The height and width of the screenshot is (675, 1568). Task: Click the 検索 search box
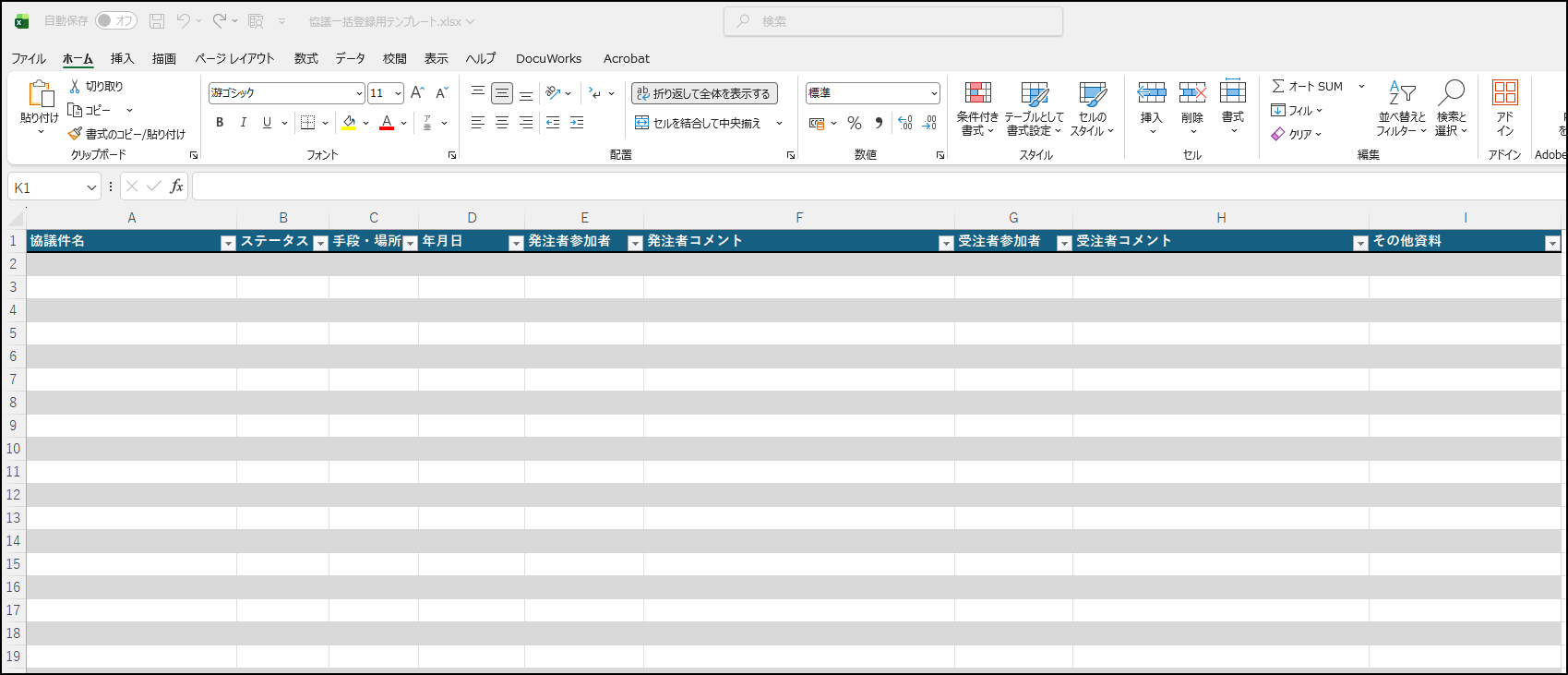pyautogui.click(x=893, y=21)
